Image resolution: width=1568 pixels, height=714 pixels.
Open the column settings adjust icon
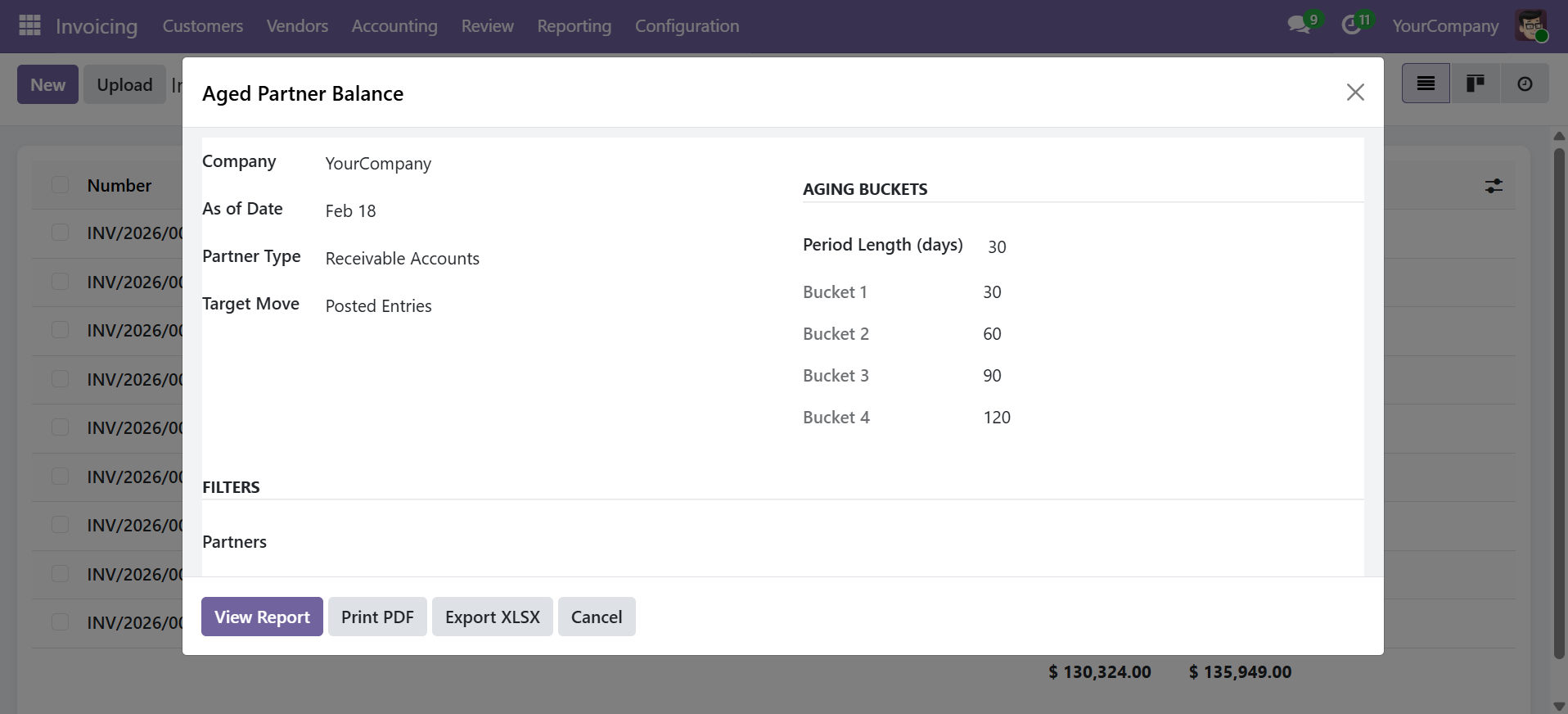(1494, 186)
